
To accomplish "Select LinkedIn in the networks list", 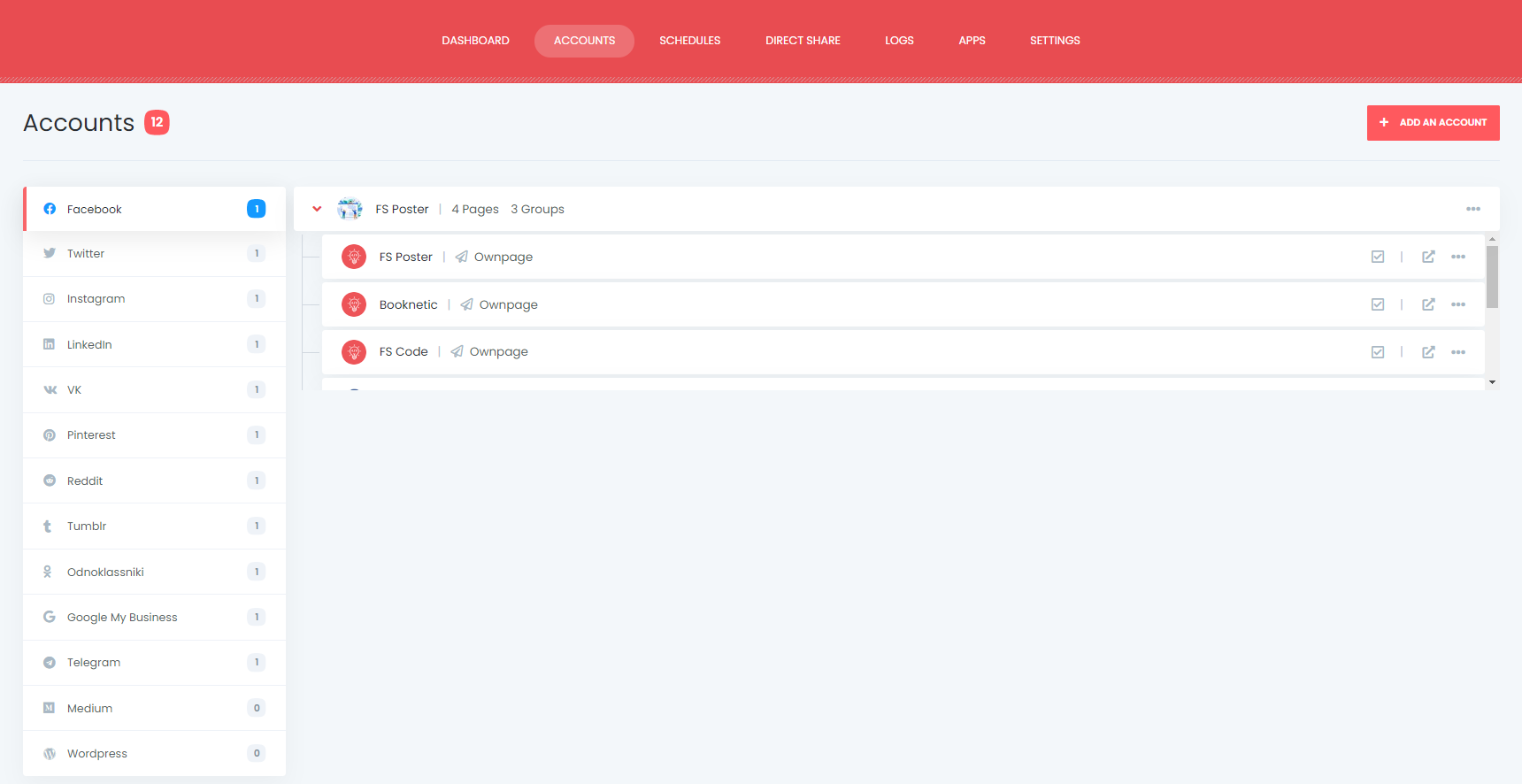I will (155, 344).
